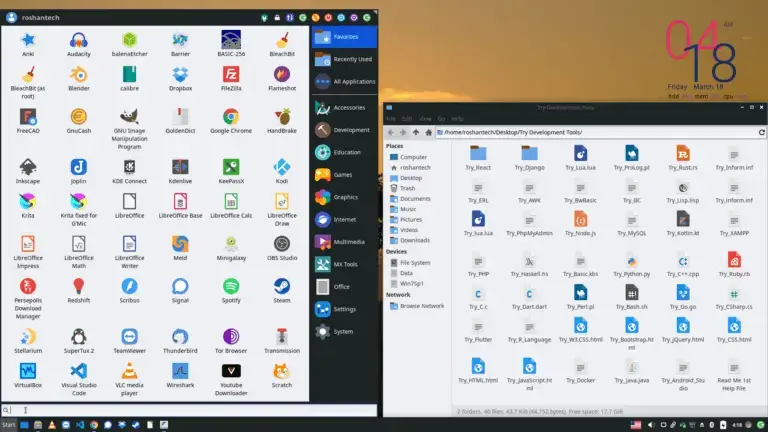
Task: Open Spotify
Action: coord(231,290)
